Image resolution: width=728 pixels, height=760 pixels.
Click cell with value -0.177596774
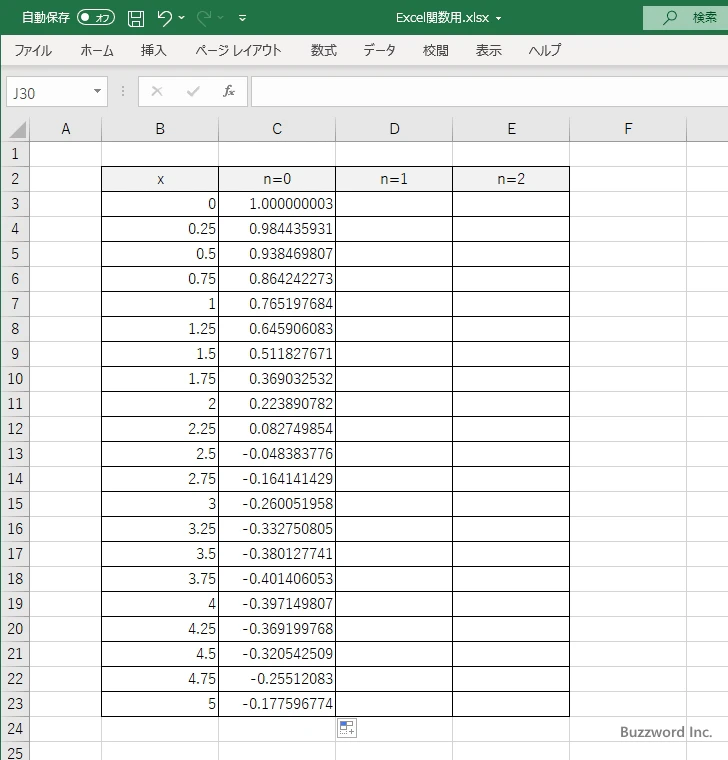(x=277, y=704)
